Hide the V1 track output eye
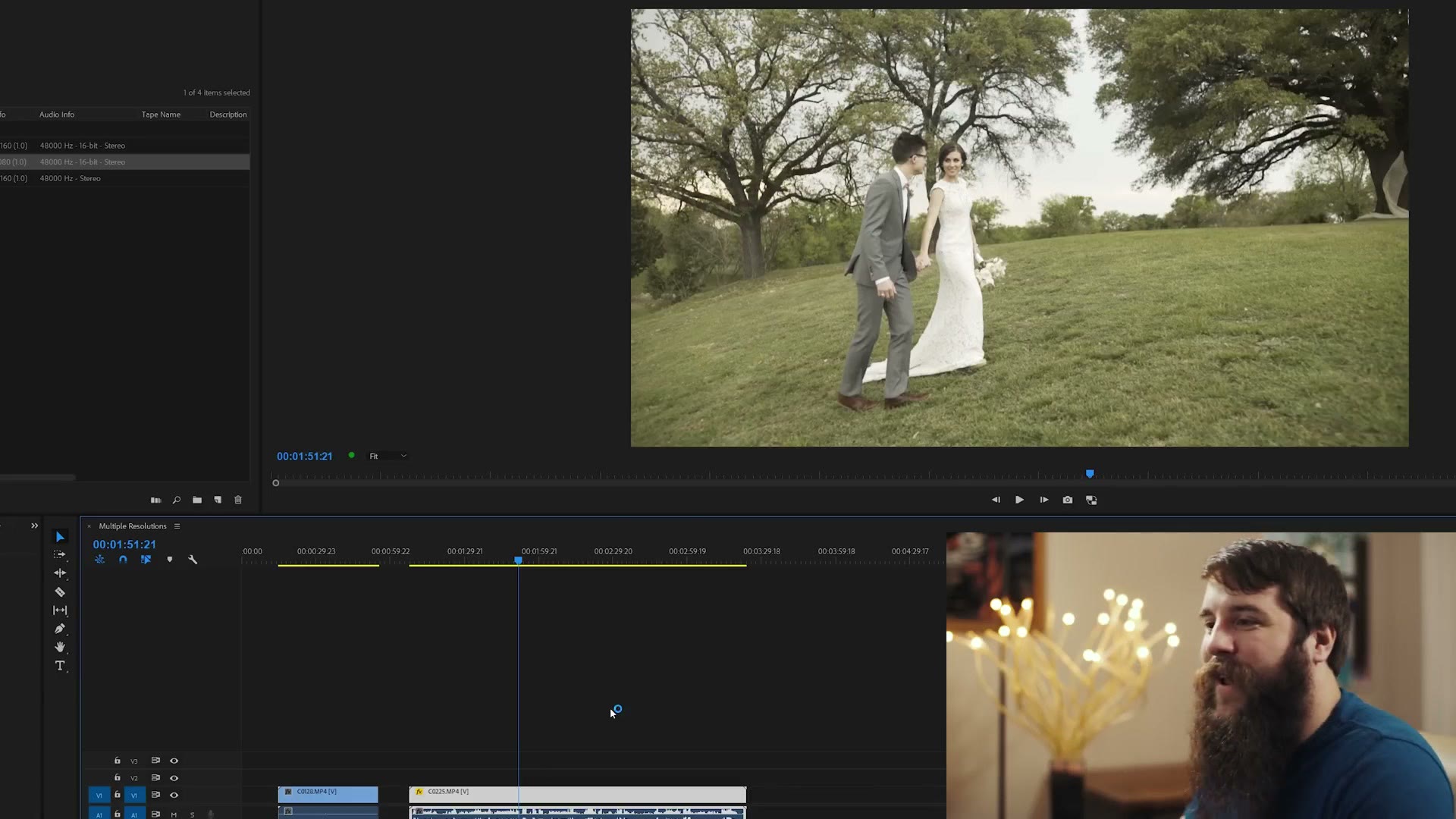Viewport: 1456px width, 819px height. 174,795
